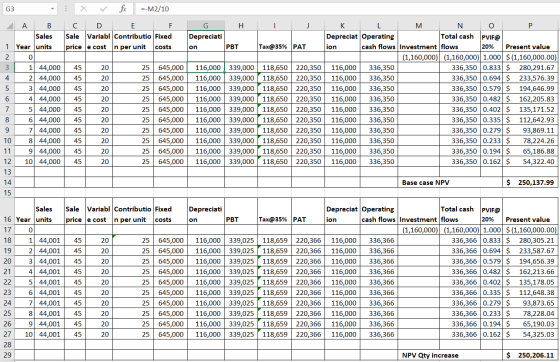Click PVIF value 0.833 in row 3
Image resolution: width=560 pixels, height=362 pixels.
click(491, 67)
